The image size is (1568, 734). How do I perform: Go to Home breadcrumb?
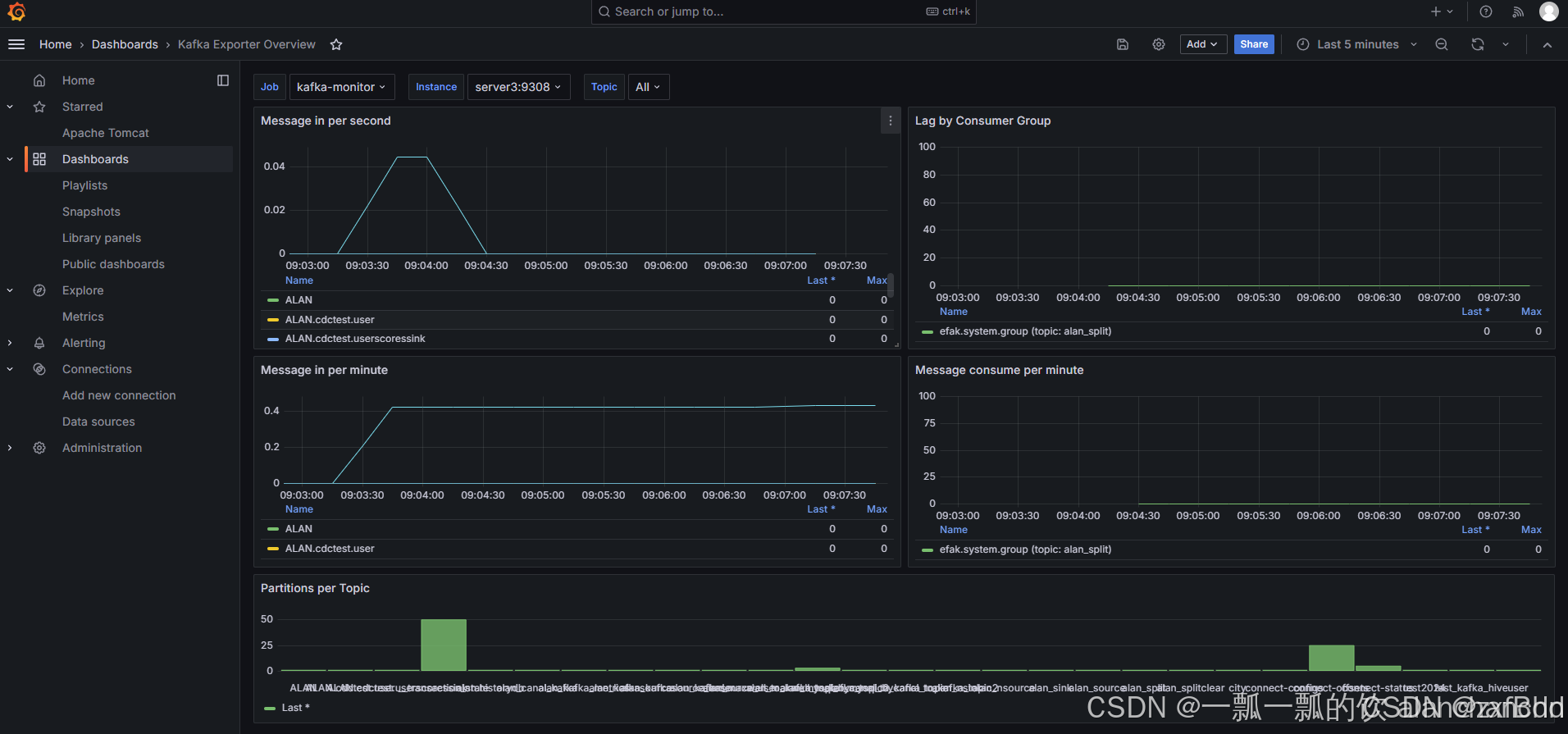click(56, 44)
